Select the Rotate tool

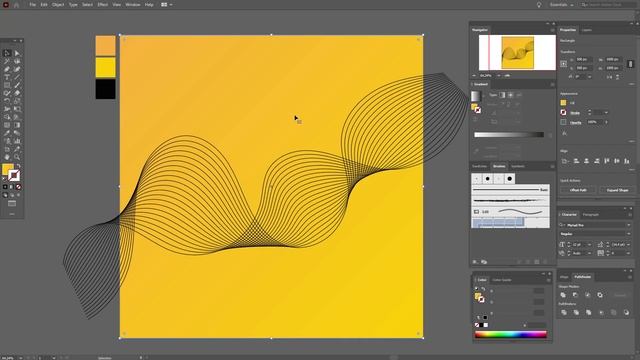pos(7,101)
